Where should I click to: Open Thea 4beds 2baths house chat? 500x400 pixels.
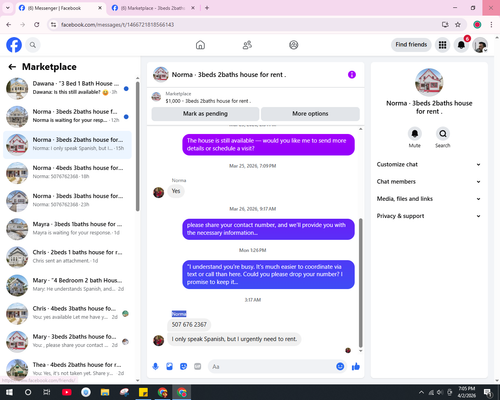click(x=68, y=369)
